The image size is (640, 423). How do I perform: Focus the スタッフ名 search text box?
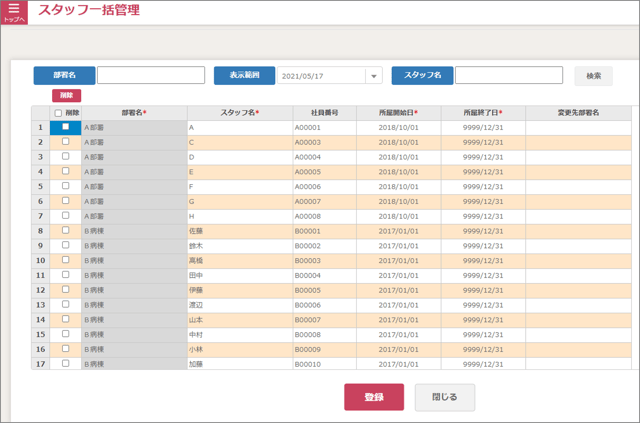click(x=508, y=75)
